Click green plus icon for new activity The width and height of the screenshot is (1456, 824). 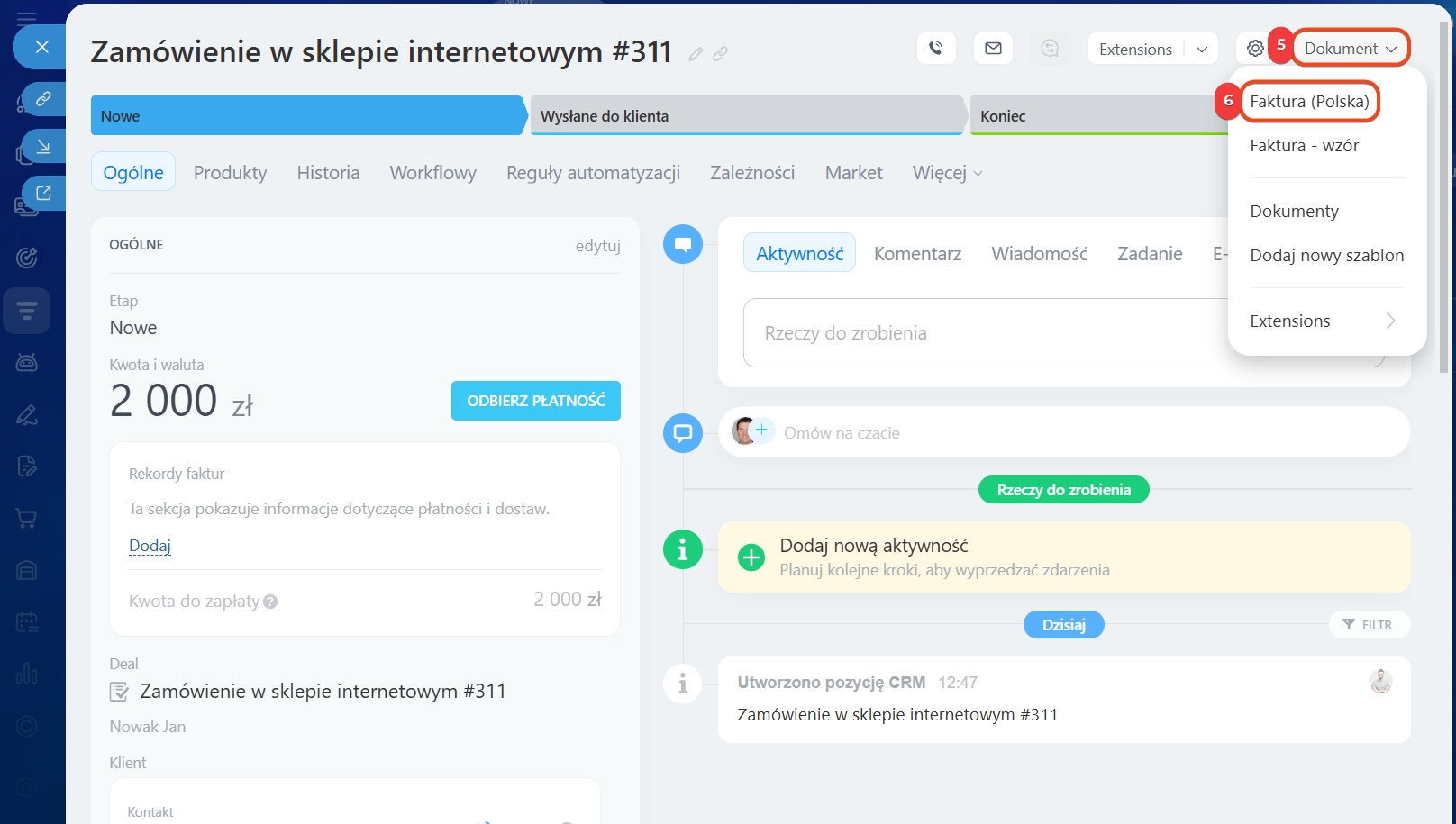[751, 557]
